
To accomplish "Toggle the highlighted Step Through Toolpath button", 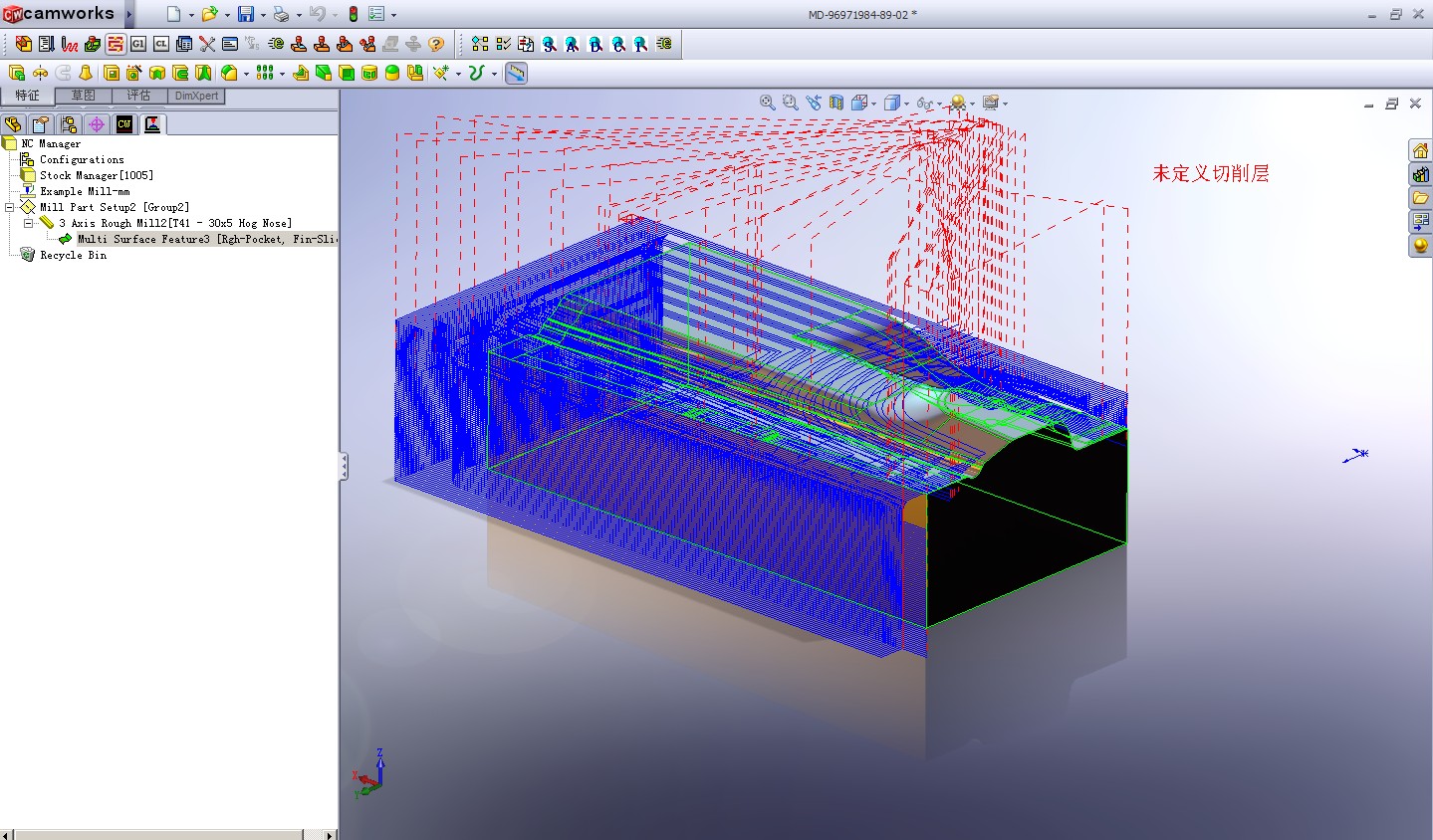I will coord(115,44).
